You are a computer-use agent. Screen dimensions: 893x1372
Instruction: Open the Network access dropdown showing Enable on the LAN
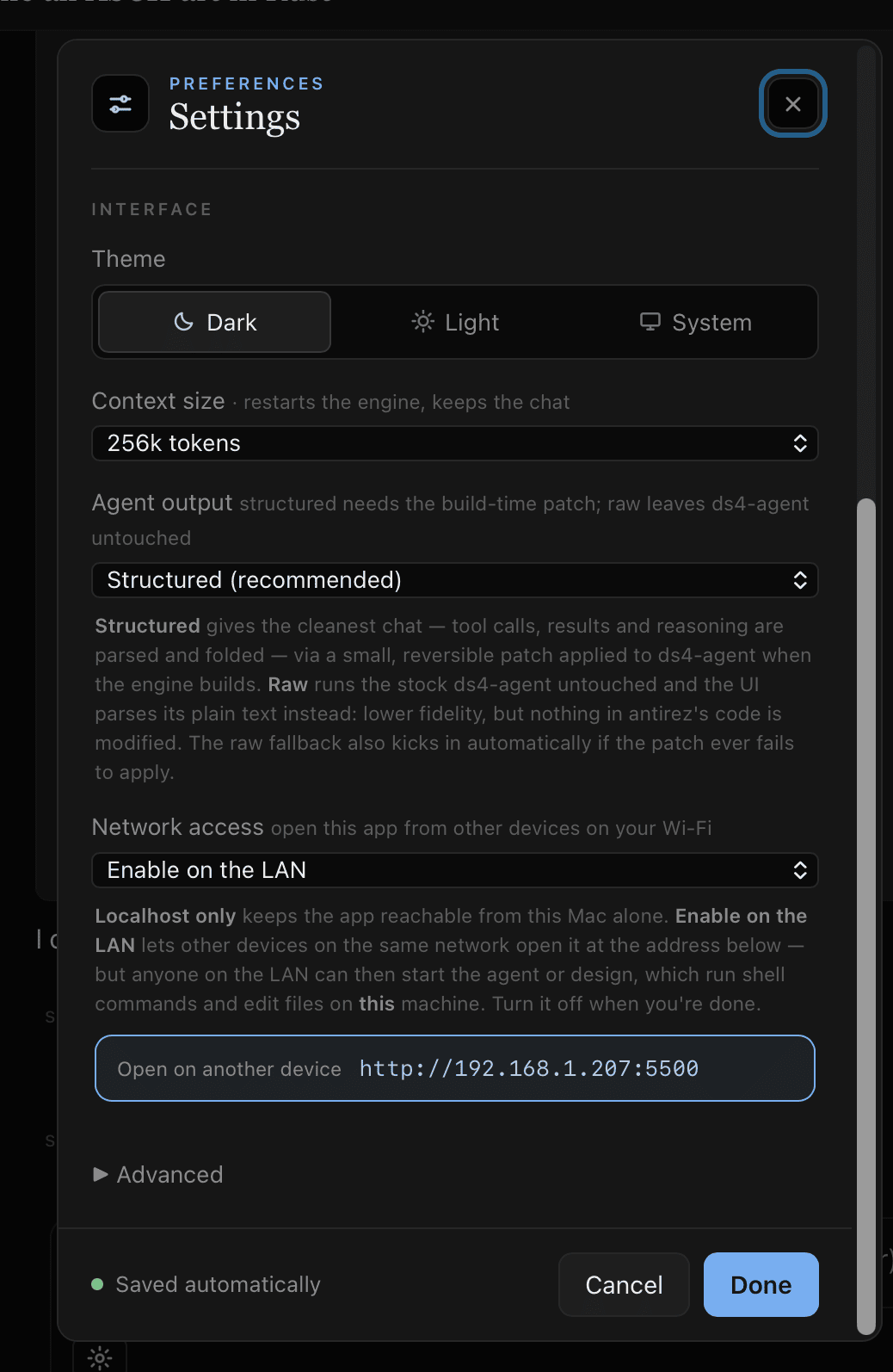pos(454,870)
